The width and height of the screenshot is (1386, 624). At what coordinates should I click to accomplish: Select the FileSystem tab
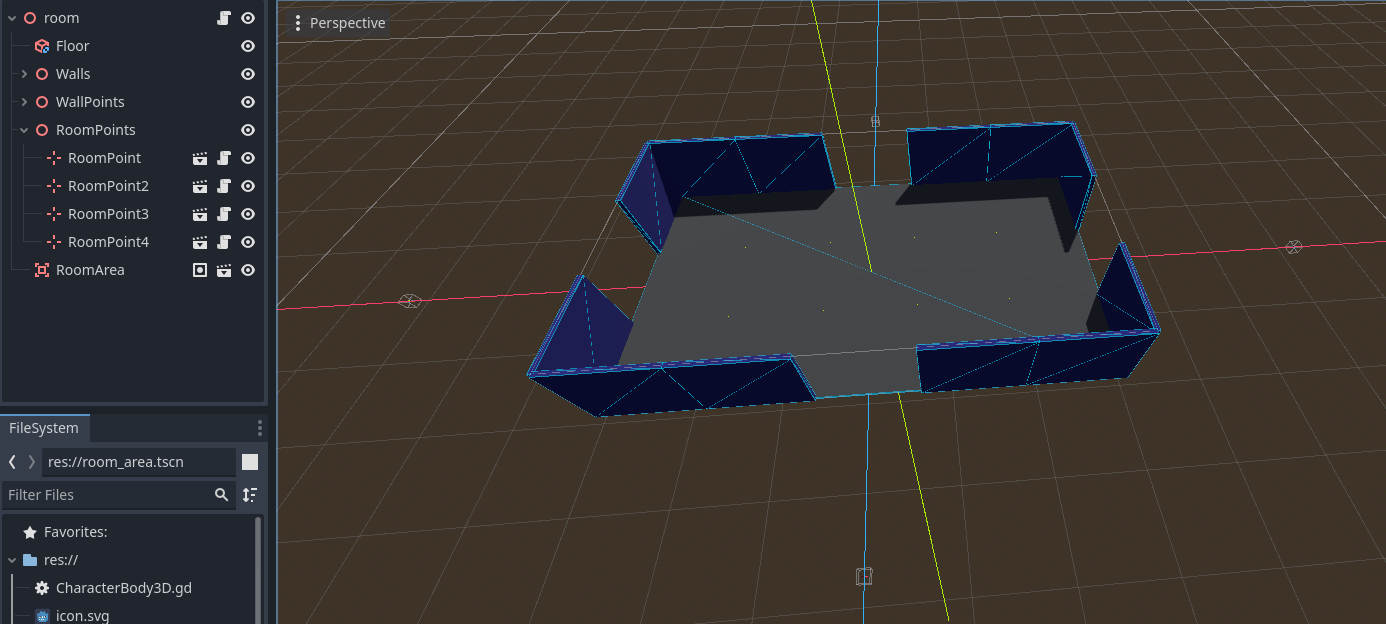[44, 428]
